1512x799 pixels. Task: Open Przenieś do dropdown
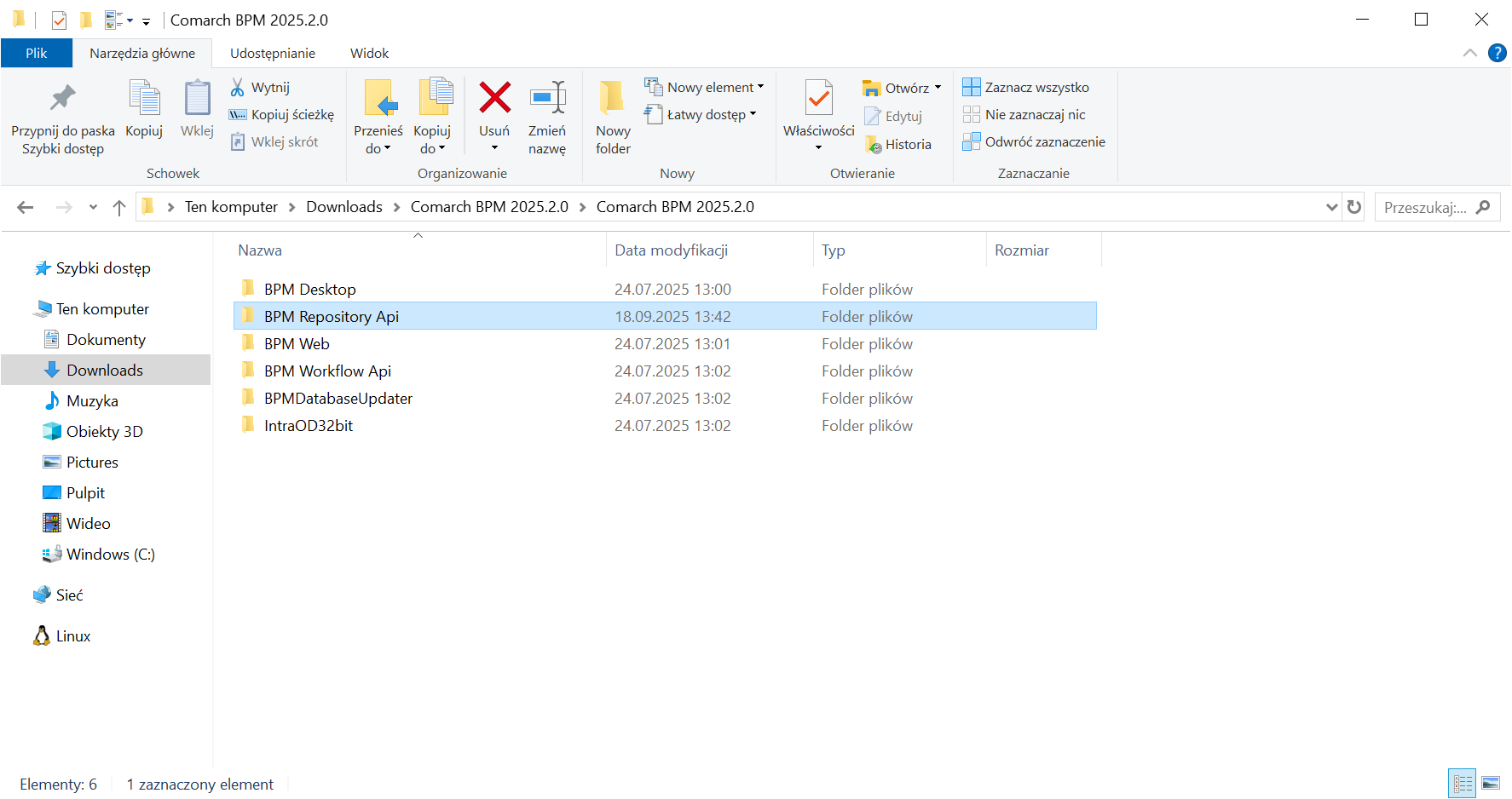378,118
